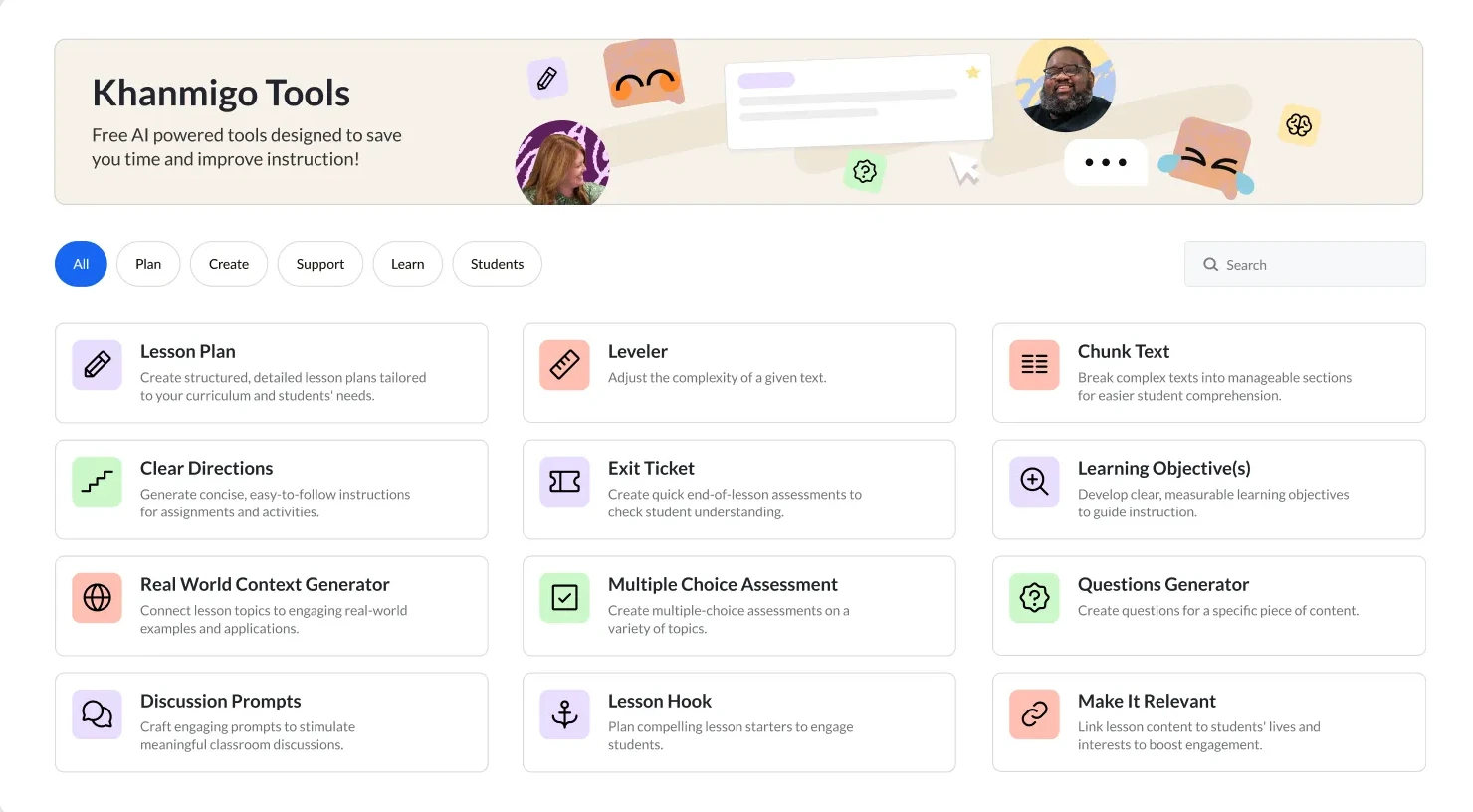This screenshot has width=1473, height=812.
Task: Click "Connect lesson topics to engaging real-world" description
Action: tap(274, 619)
